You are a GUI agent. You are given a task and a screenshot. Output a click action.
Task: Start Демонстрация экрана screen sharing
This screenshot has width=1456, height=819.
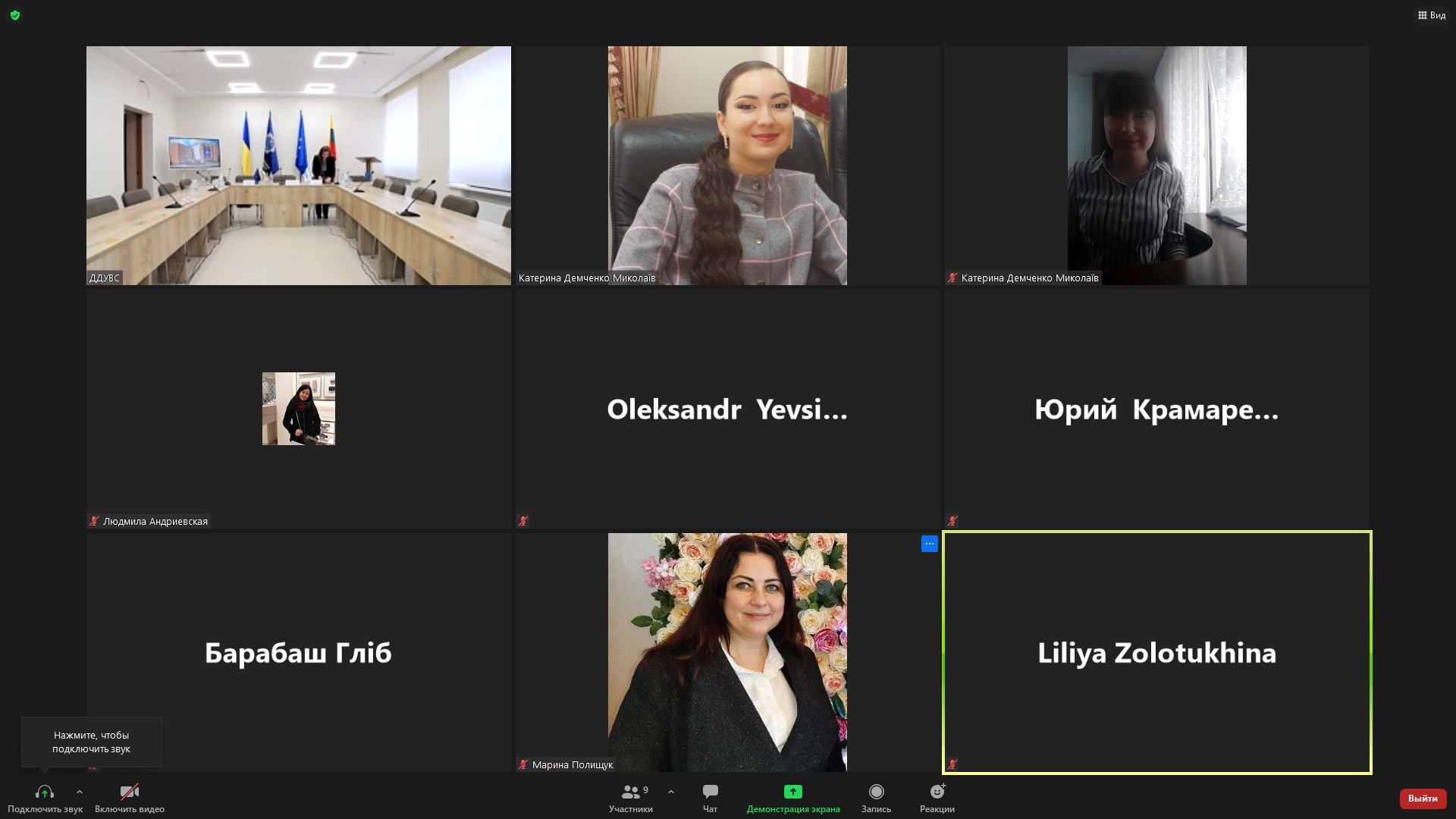[x=793, y=799]
